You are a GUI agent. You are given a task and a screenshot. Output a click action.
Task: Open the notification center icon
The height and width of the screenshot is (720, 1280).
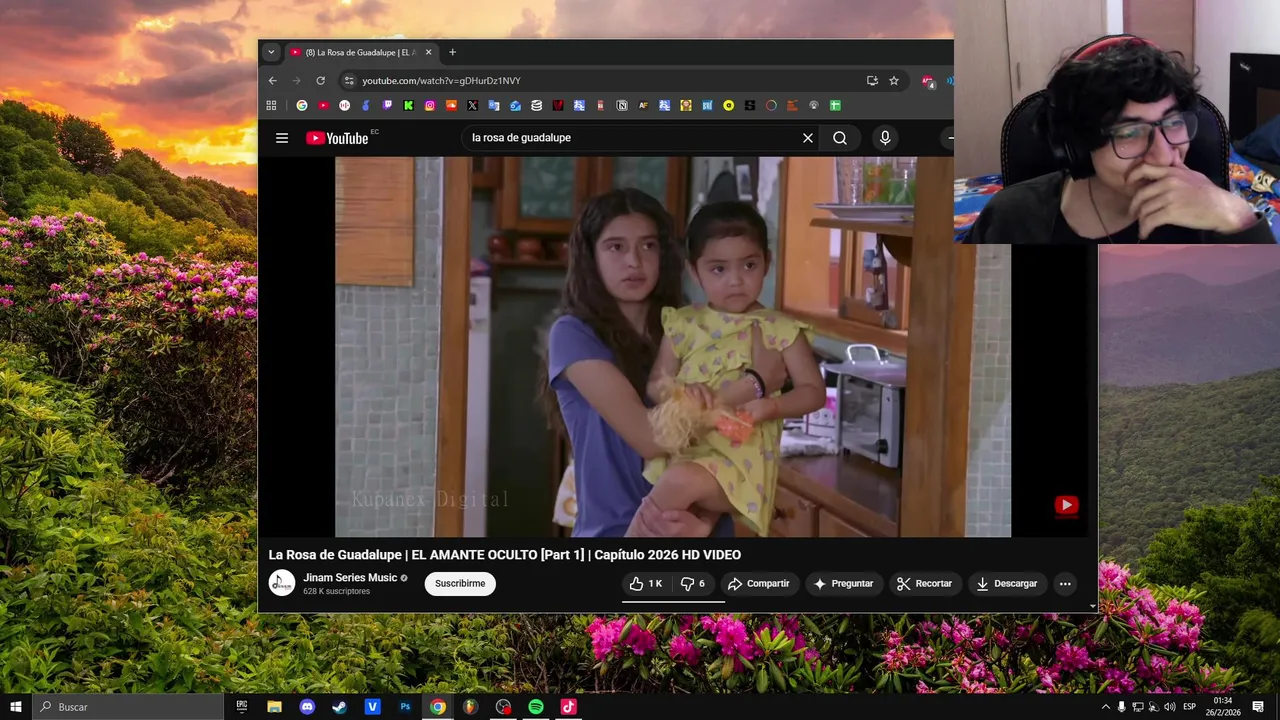pyautogui.click(x=1259, y=706)
